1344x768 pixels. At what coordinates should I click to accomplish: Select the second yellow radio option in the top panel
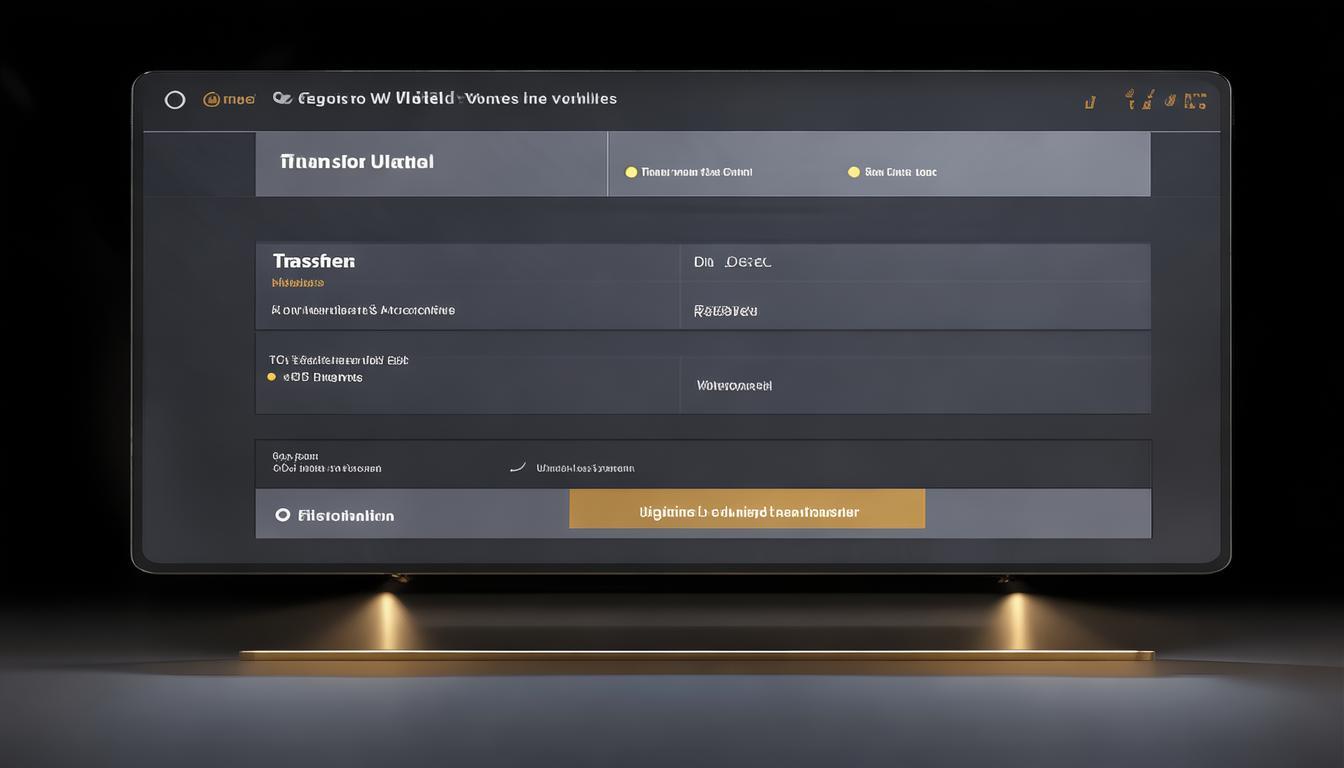tap(853, 172)
